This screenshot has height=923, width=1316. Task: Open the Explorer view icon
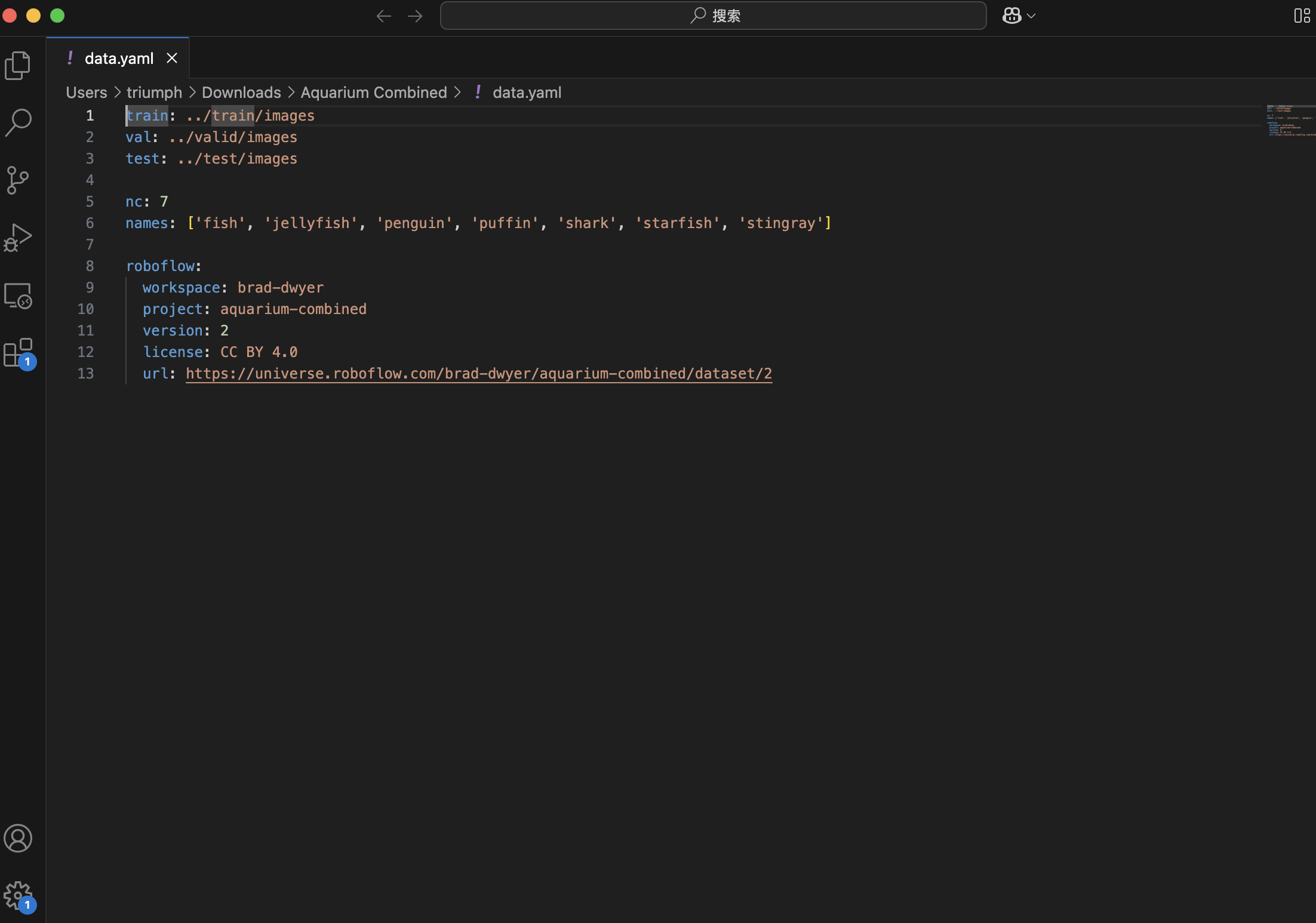18,65
